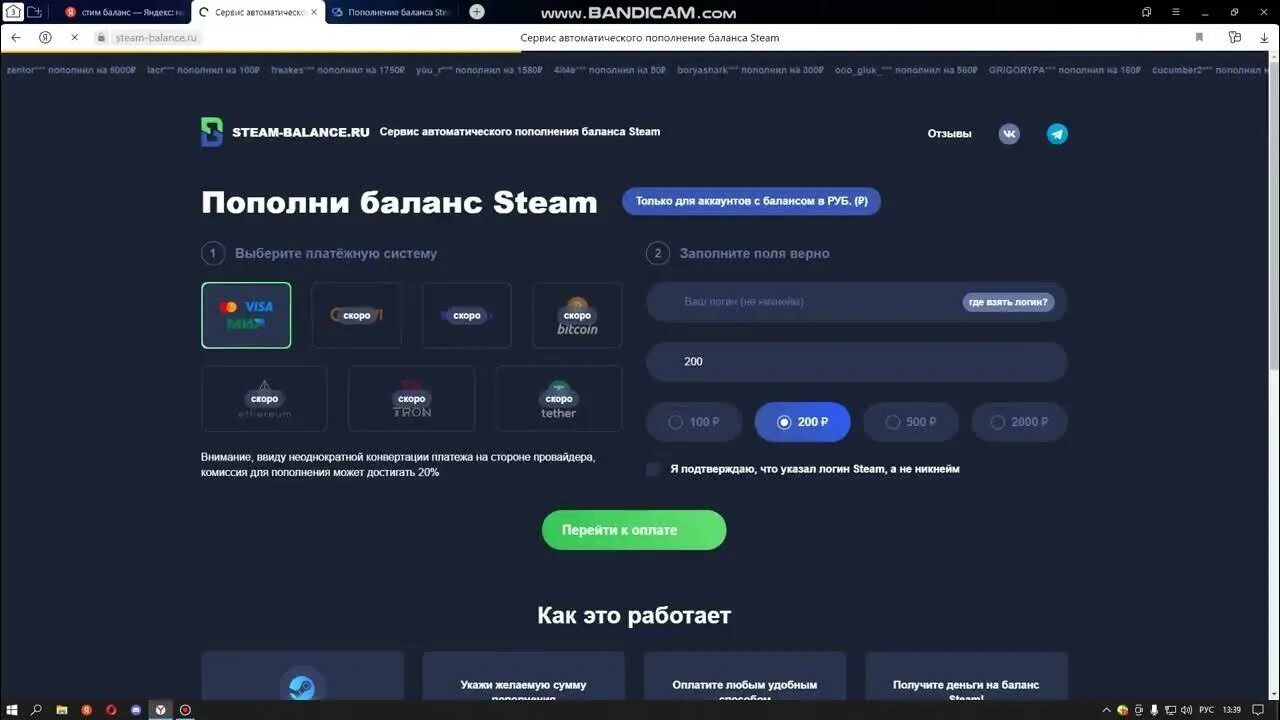The width and height of the screenshot is (1280, 720).
Task: Click the Steam-Balance logo icon
Action: 212,132
